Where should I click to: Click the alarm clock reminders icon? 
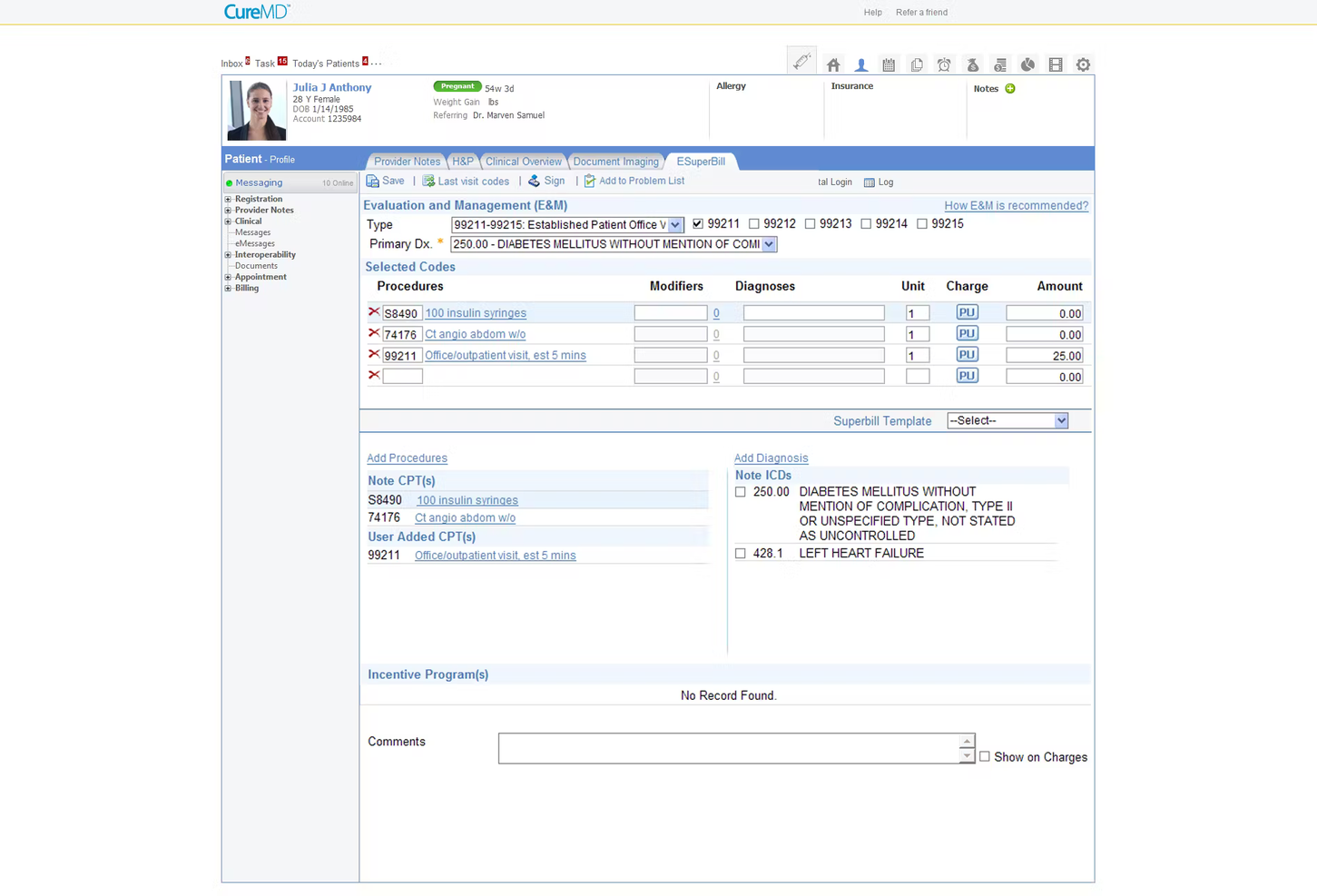click(944, 64)
